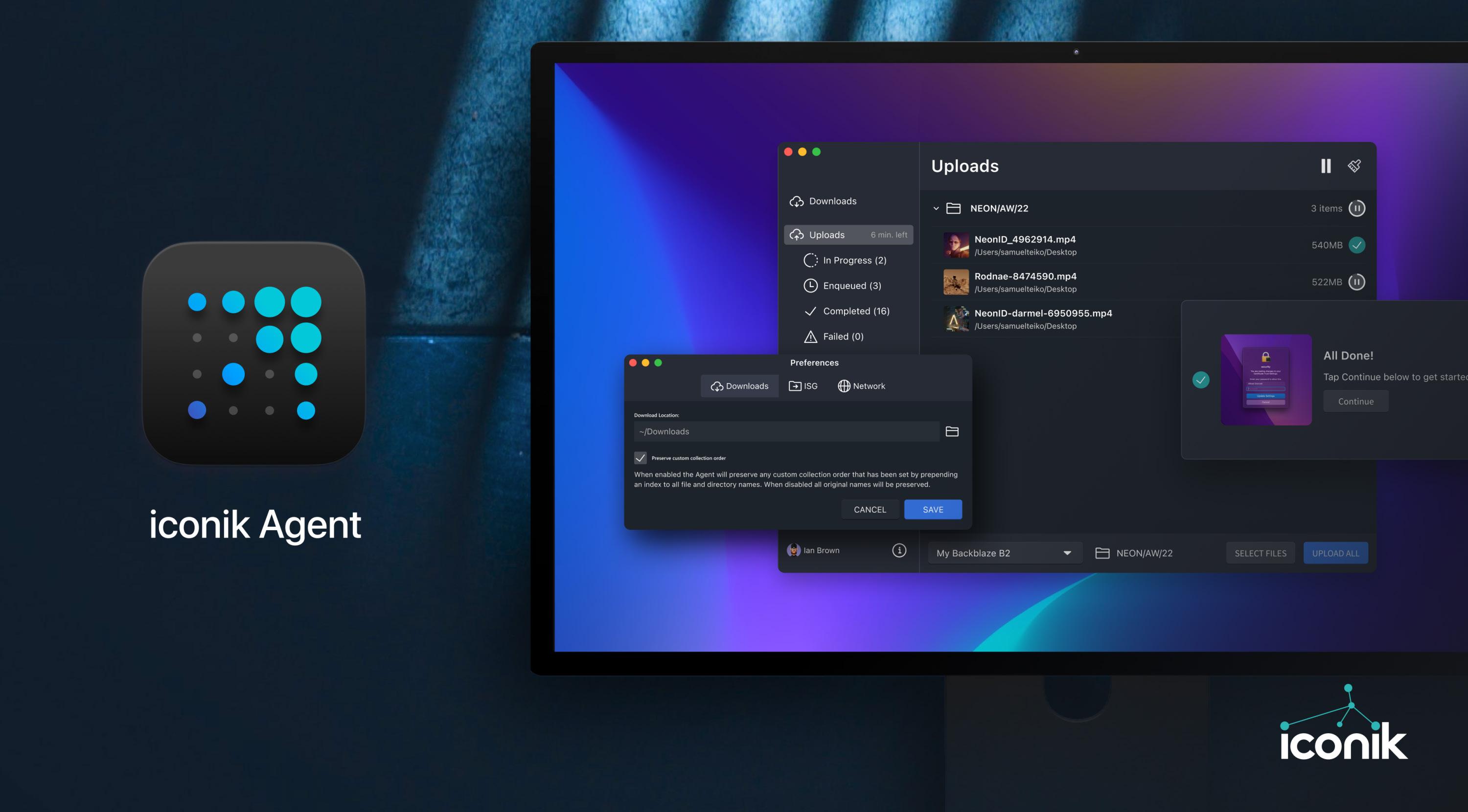
Task: View the Enqueued uploads list
Action: tap(851, 286)
